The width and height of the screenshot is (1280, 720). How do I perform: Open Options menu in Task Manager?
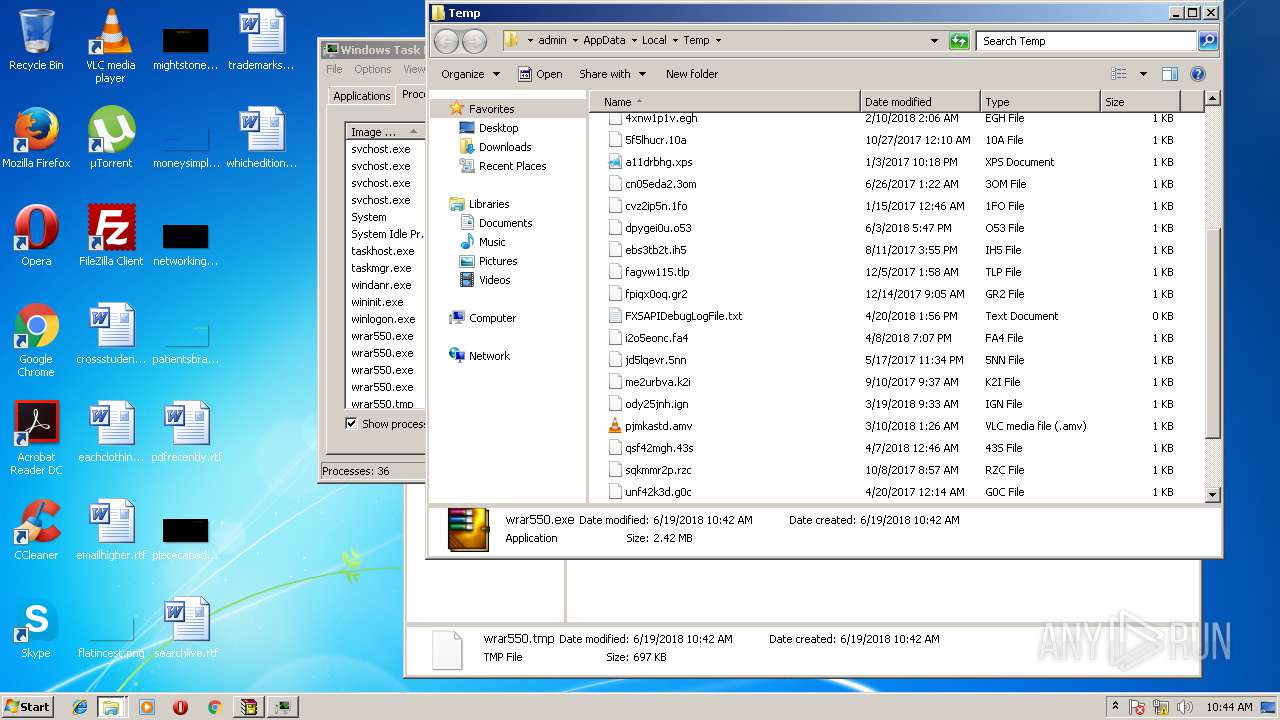click(x=372, y=69)
